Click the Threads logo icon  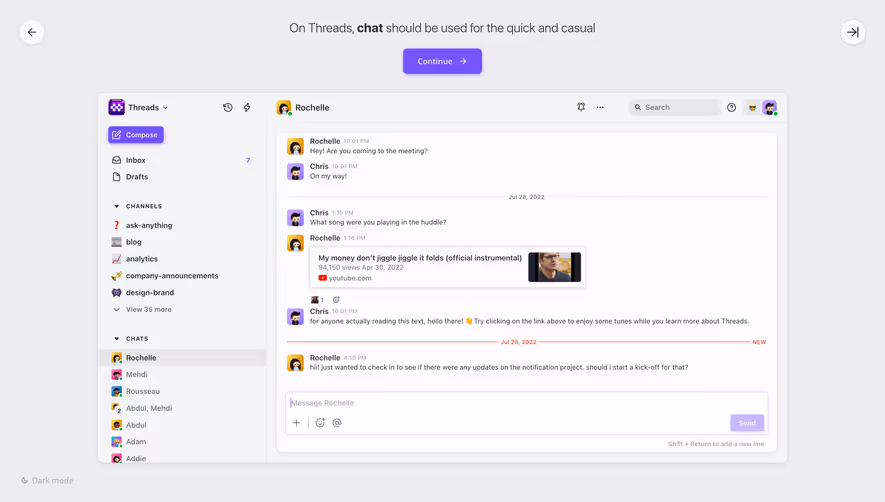(116, 107)
